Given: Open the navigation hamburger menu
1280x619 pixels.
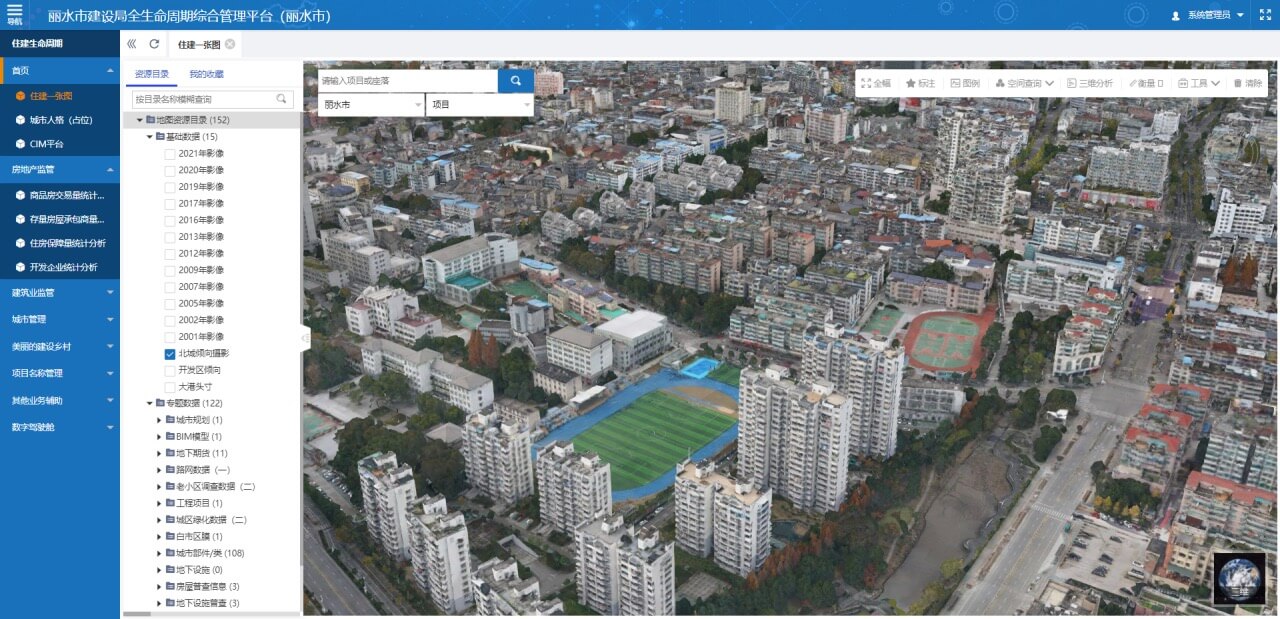Looking at the screenshot, I should click(x=14, y=13).
